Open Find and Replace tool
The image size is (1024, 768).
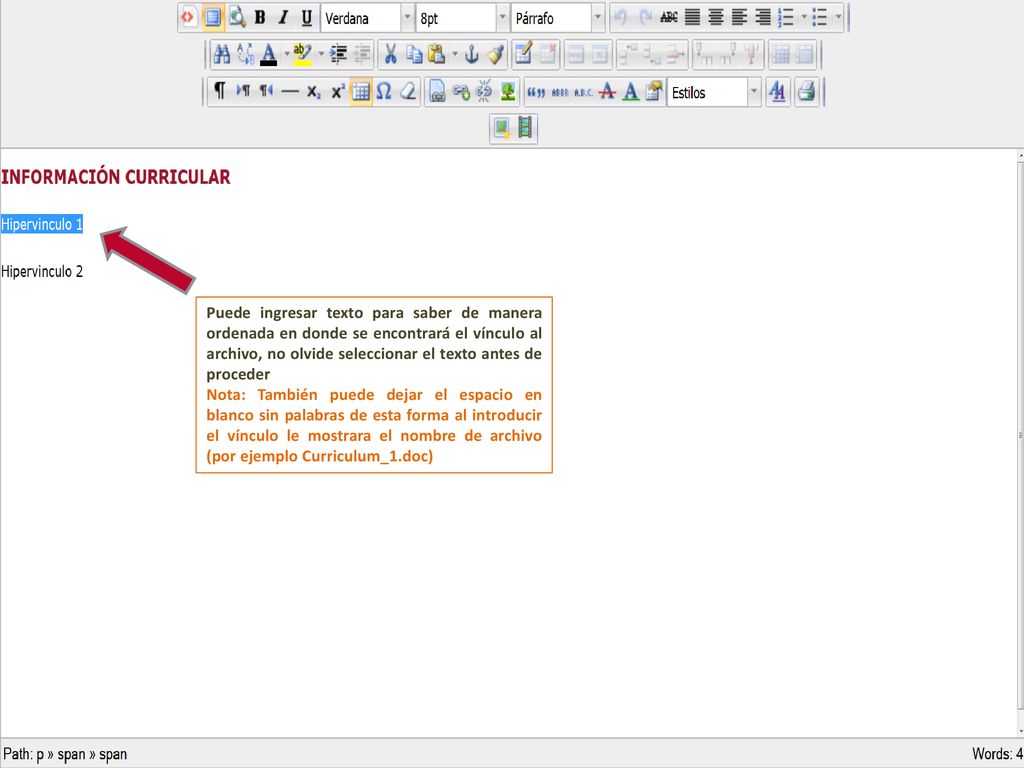[x=246, y=54]
